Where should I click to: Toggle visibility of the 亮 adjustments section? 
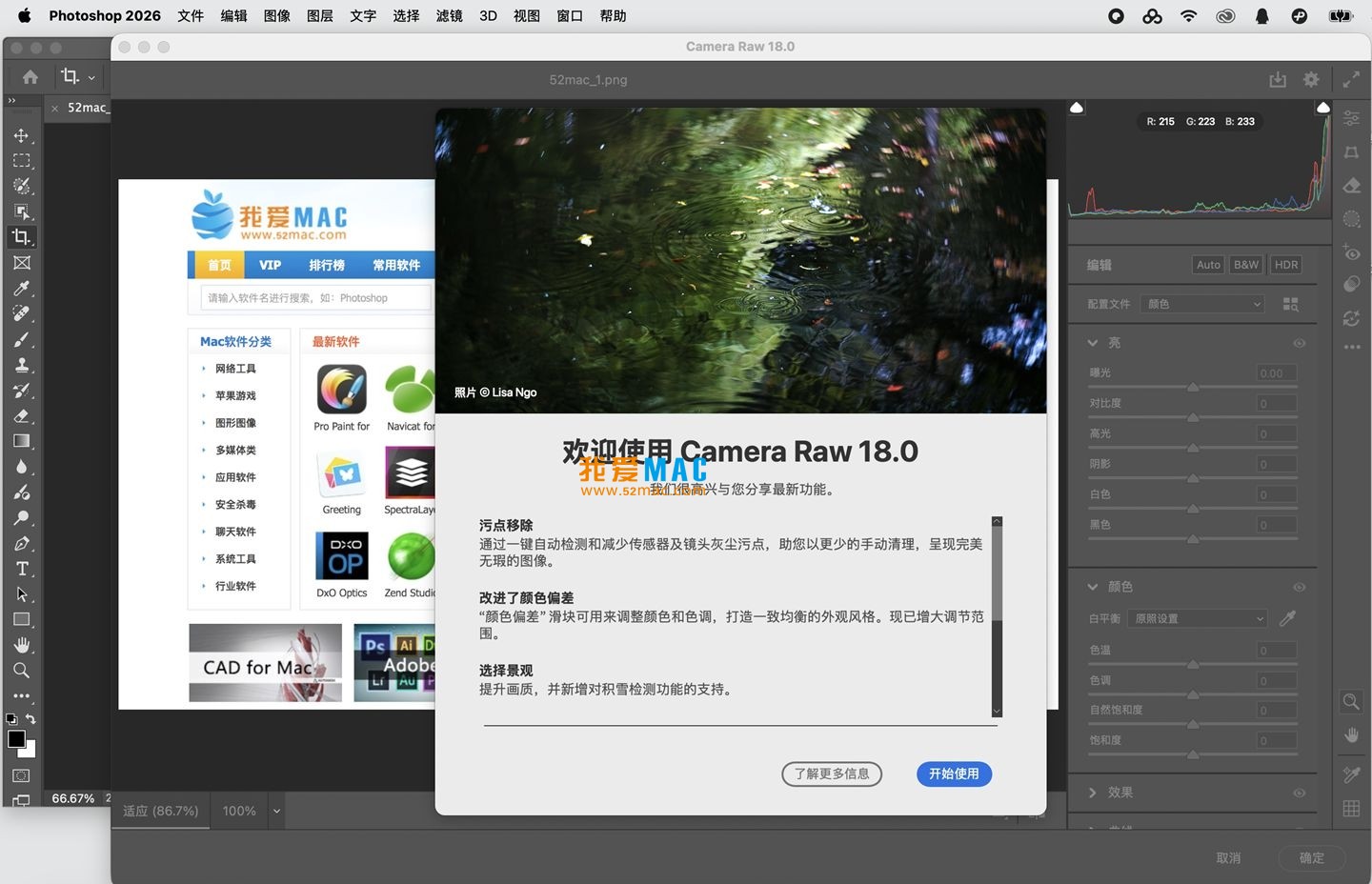coord(1299,343)
